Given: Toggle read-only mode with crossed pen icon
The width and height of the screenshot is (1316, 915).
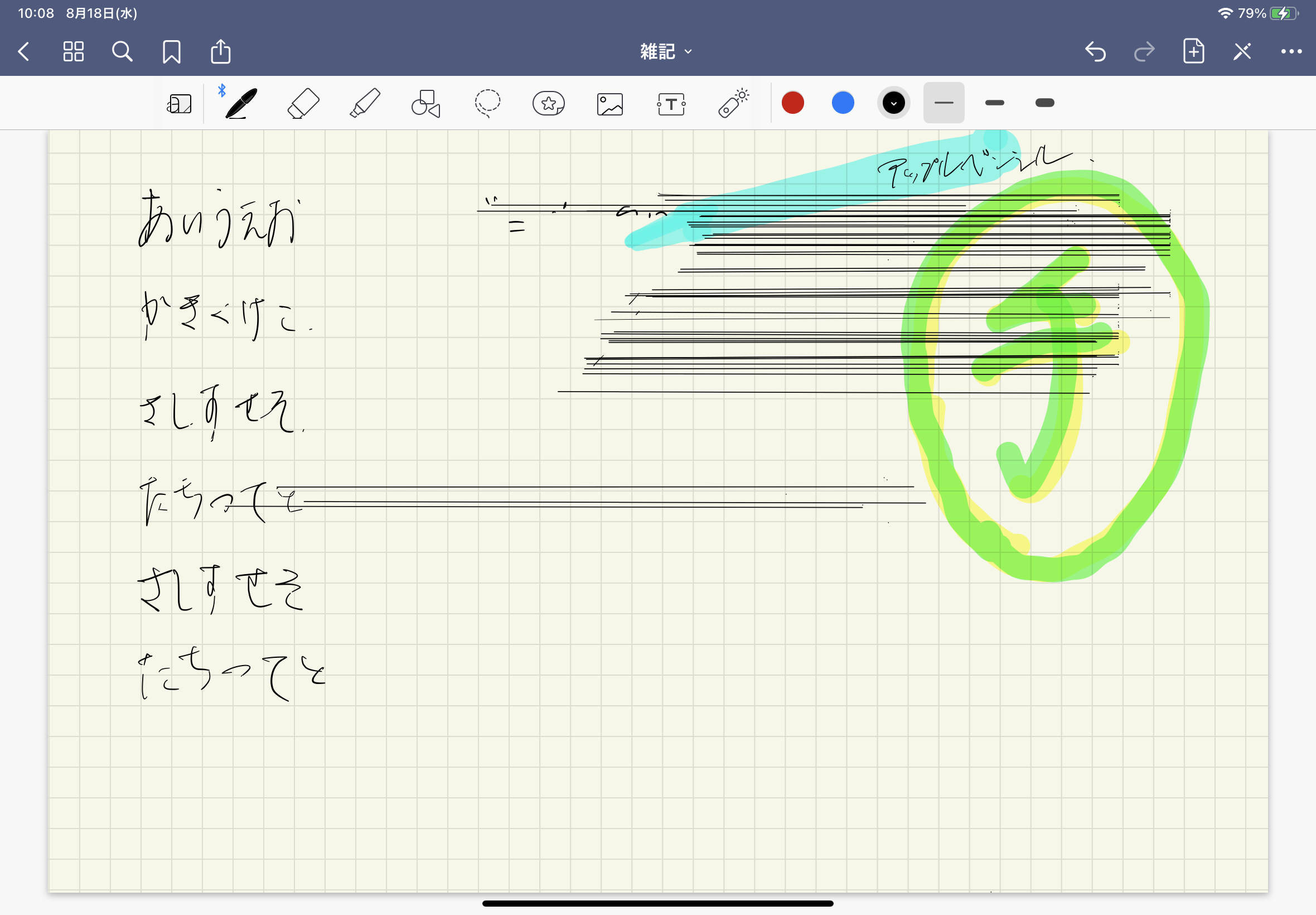Looking at the screenshot, I should click(x=1242, y=51).
